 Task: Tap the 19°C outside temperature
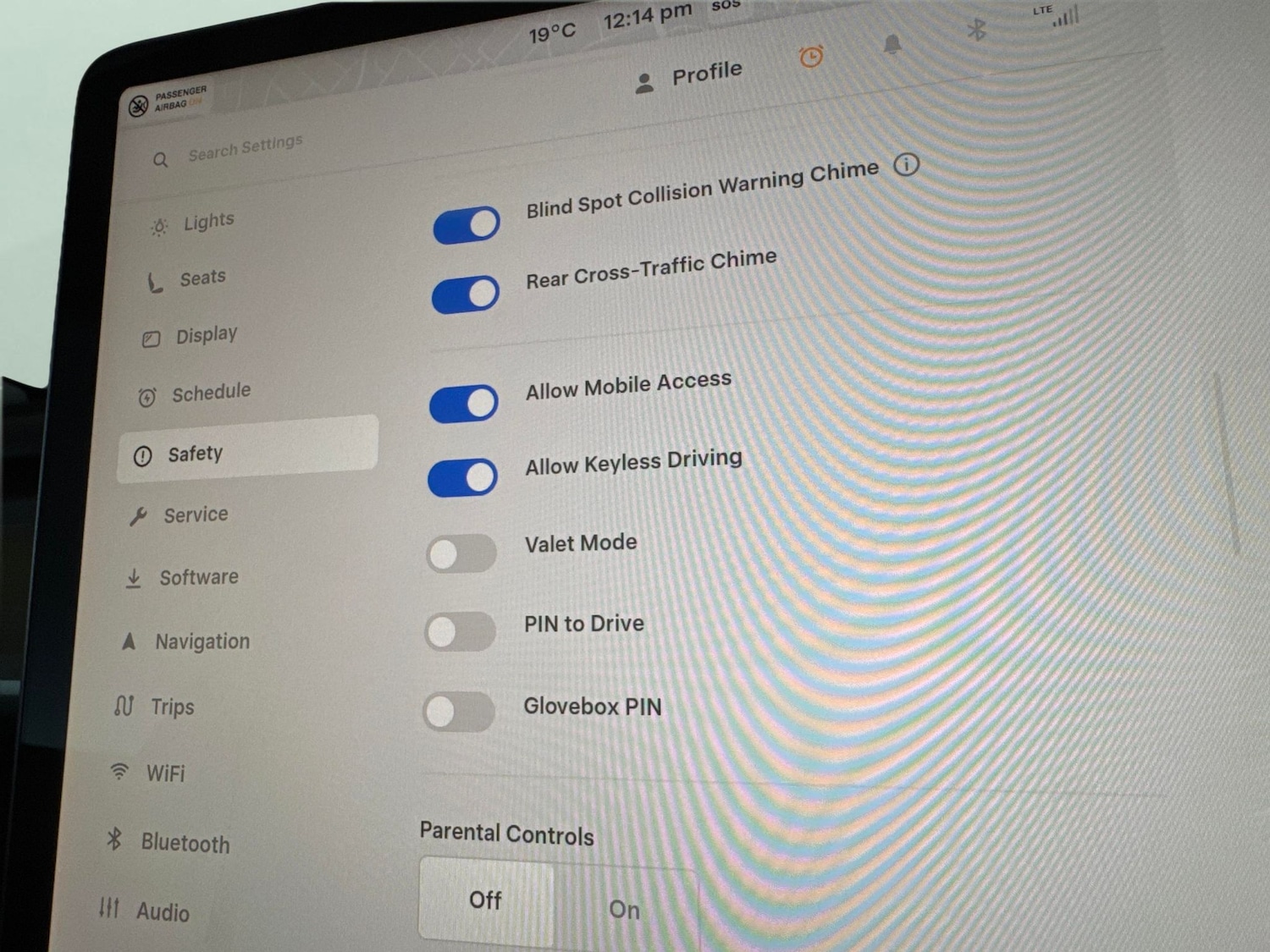(552, 33)
